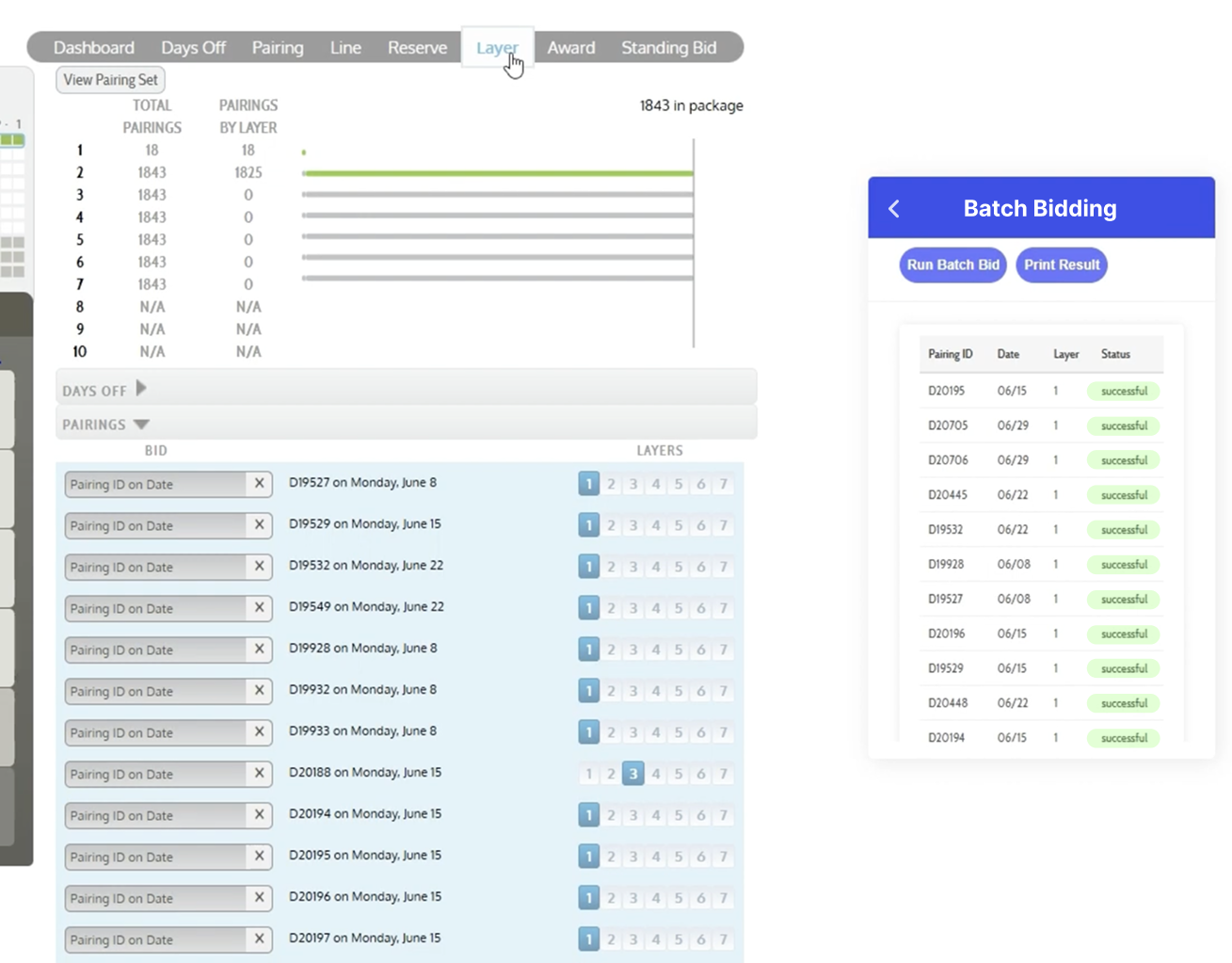1232x963 pixels.
Task: Set D19549 June 22 pairing to layer 5
Action: coord(679,608)
